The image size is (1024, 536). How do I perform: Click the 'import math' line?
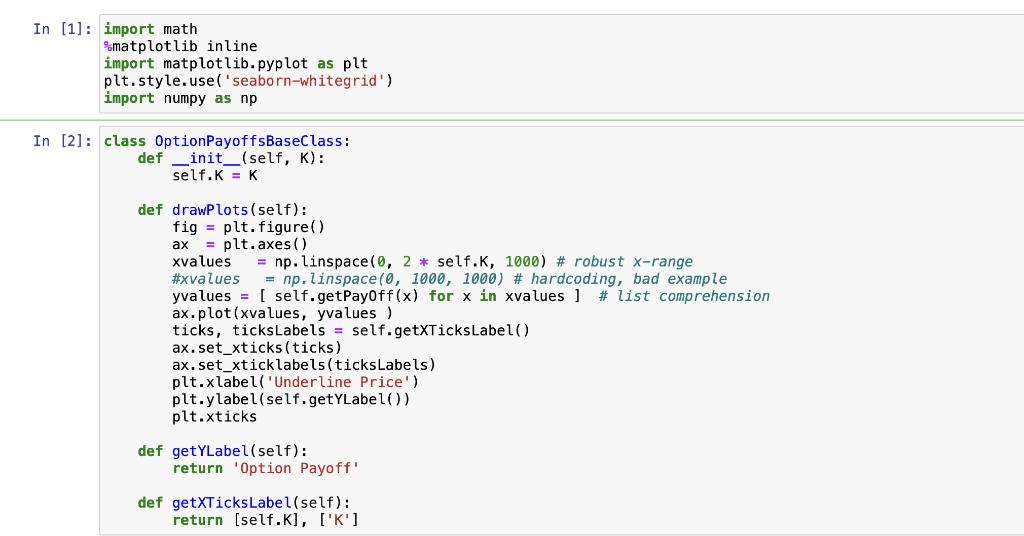(150, 29)
